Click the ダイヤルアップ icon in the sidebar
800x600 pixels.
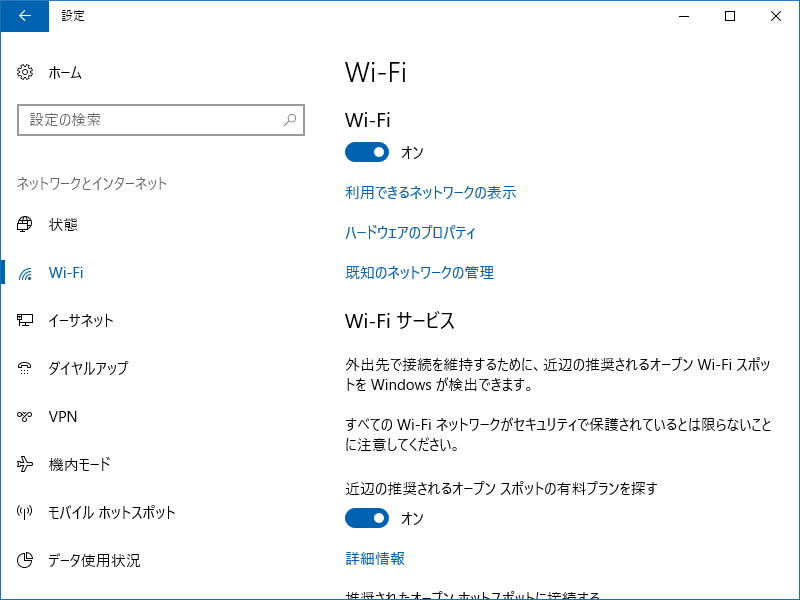point(25,368)
